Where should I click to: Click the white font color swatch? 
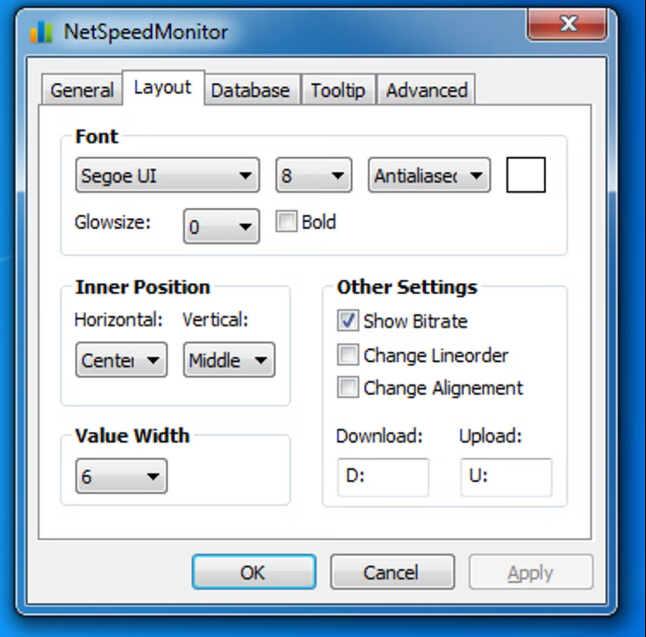tap(526, 176)
